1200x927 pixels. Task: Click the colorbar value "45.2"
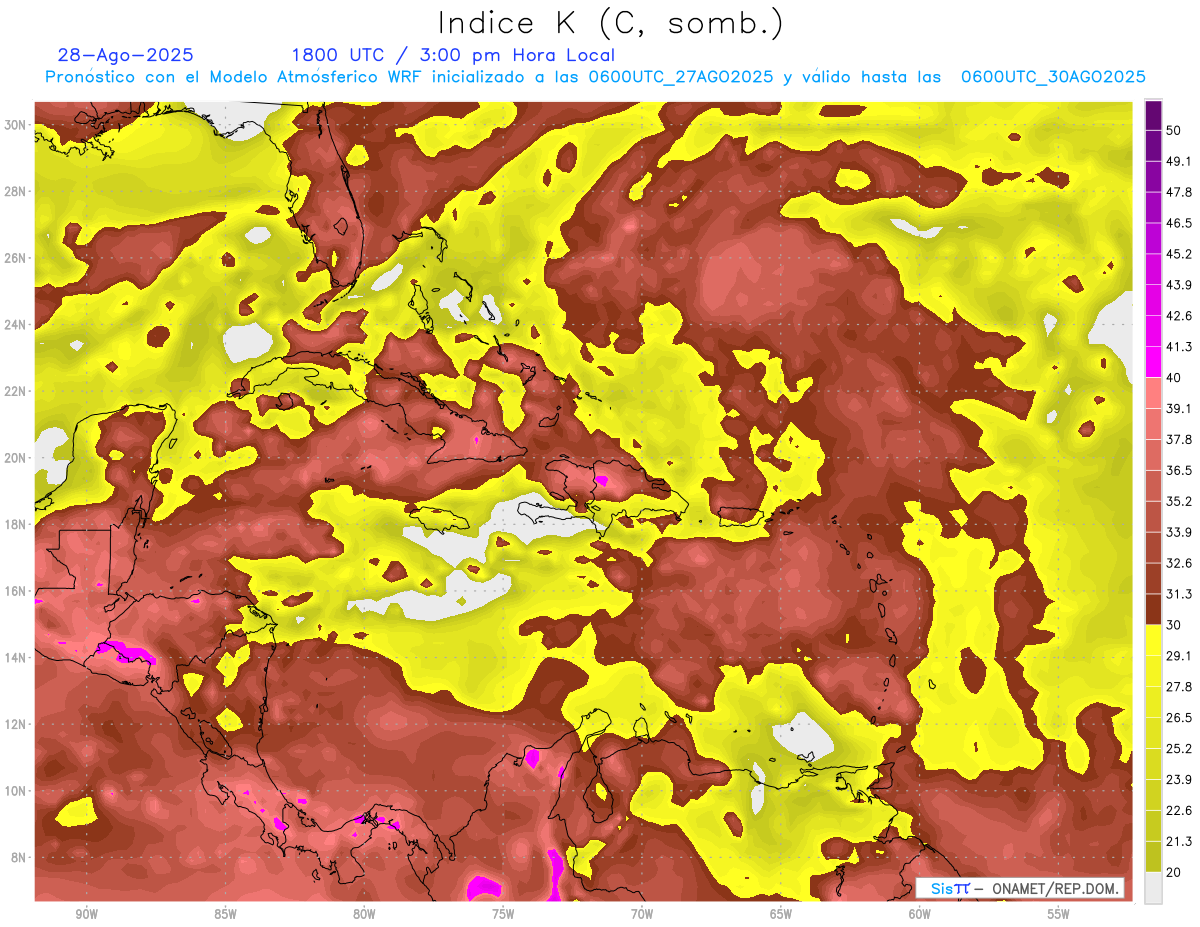[1178, 254]
